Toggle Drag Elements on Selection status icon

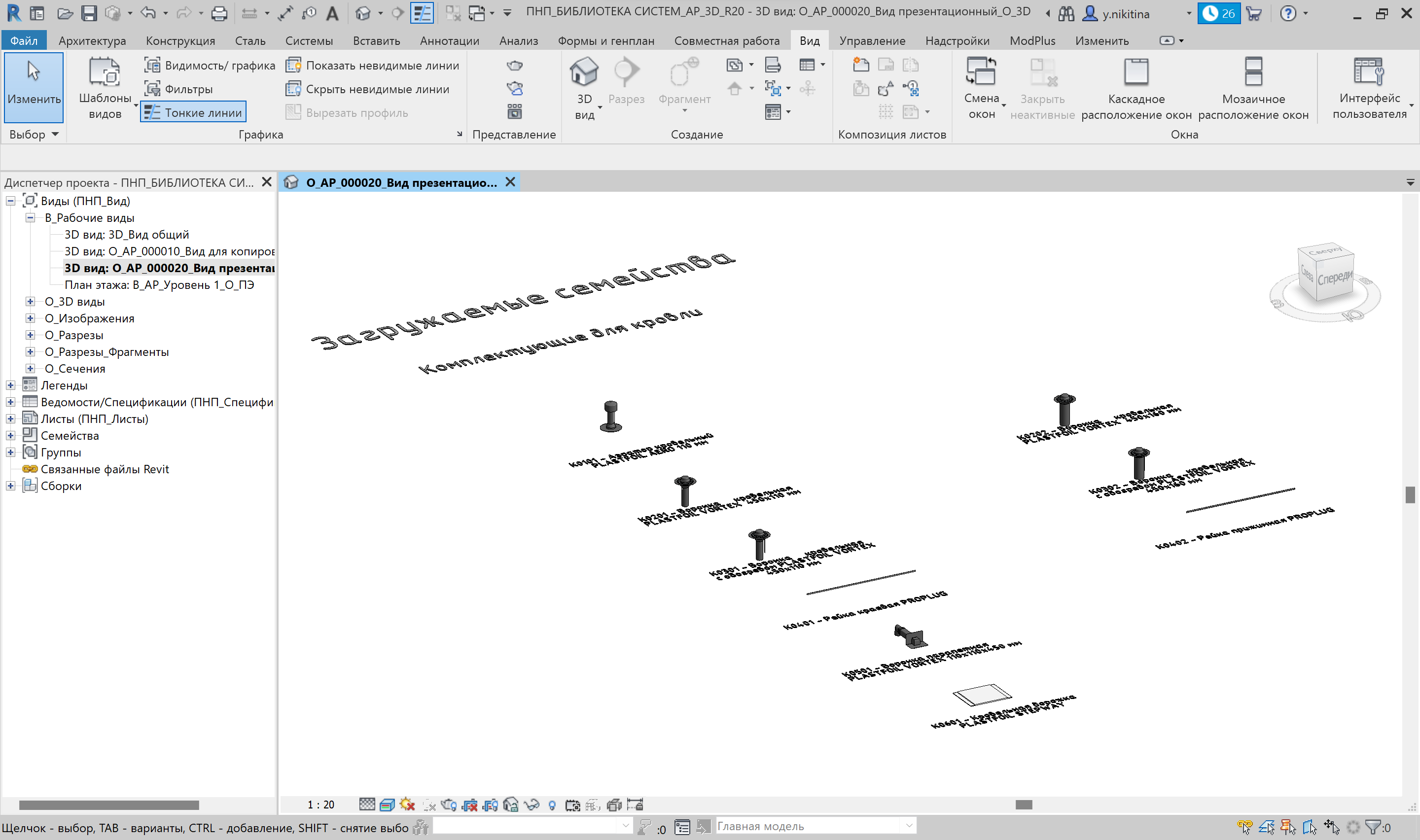click(x=1331, y=827)
